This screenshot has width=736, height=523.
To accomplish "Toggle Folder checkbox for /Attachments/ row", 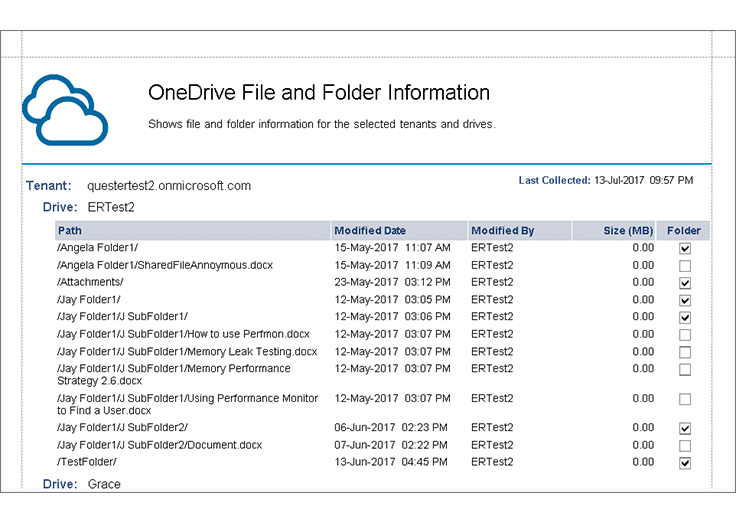I will click(685, 283).
